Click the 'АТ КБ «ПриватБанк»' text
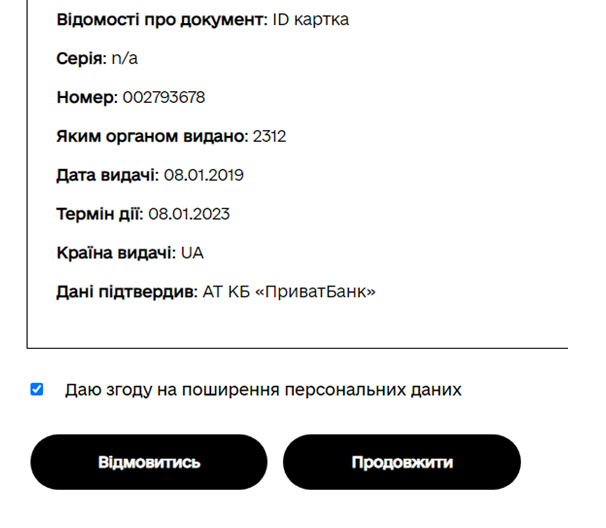606x528 pixels. coord(289,292)
